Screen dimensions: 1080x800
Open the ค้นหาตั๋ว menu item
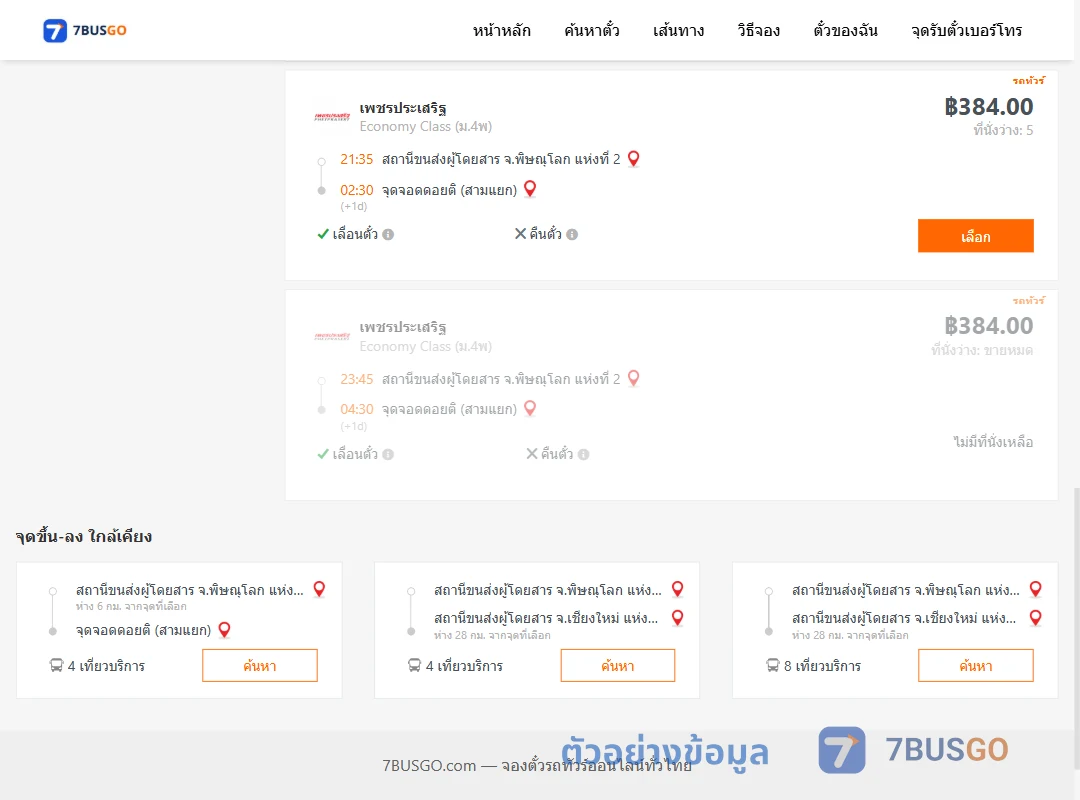tap(592, 30)
